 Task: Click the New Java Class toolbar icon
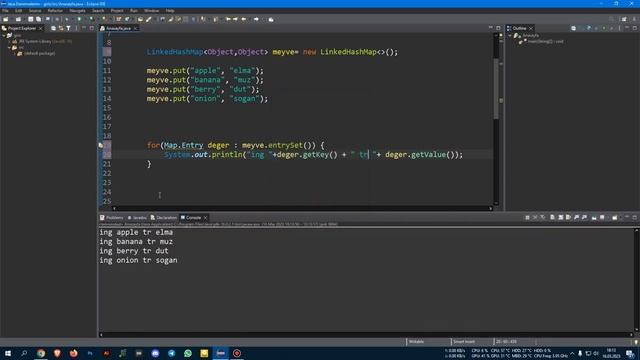[x=127, y=19]
